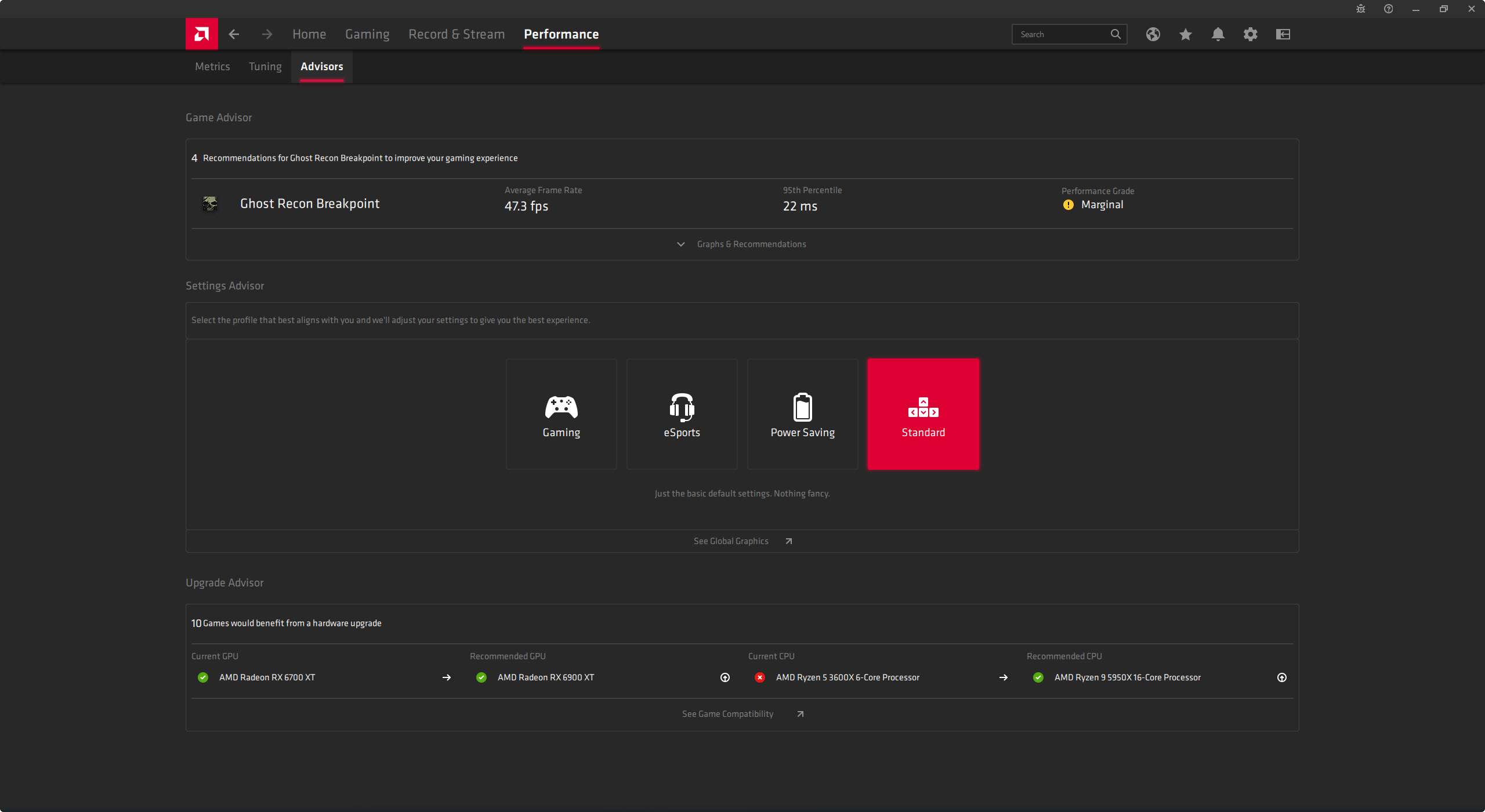Open the help question mark icon
Viewport: 1485px width, 812px height.
coord(1389,9)
